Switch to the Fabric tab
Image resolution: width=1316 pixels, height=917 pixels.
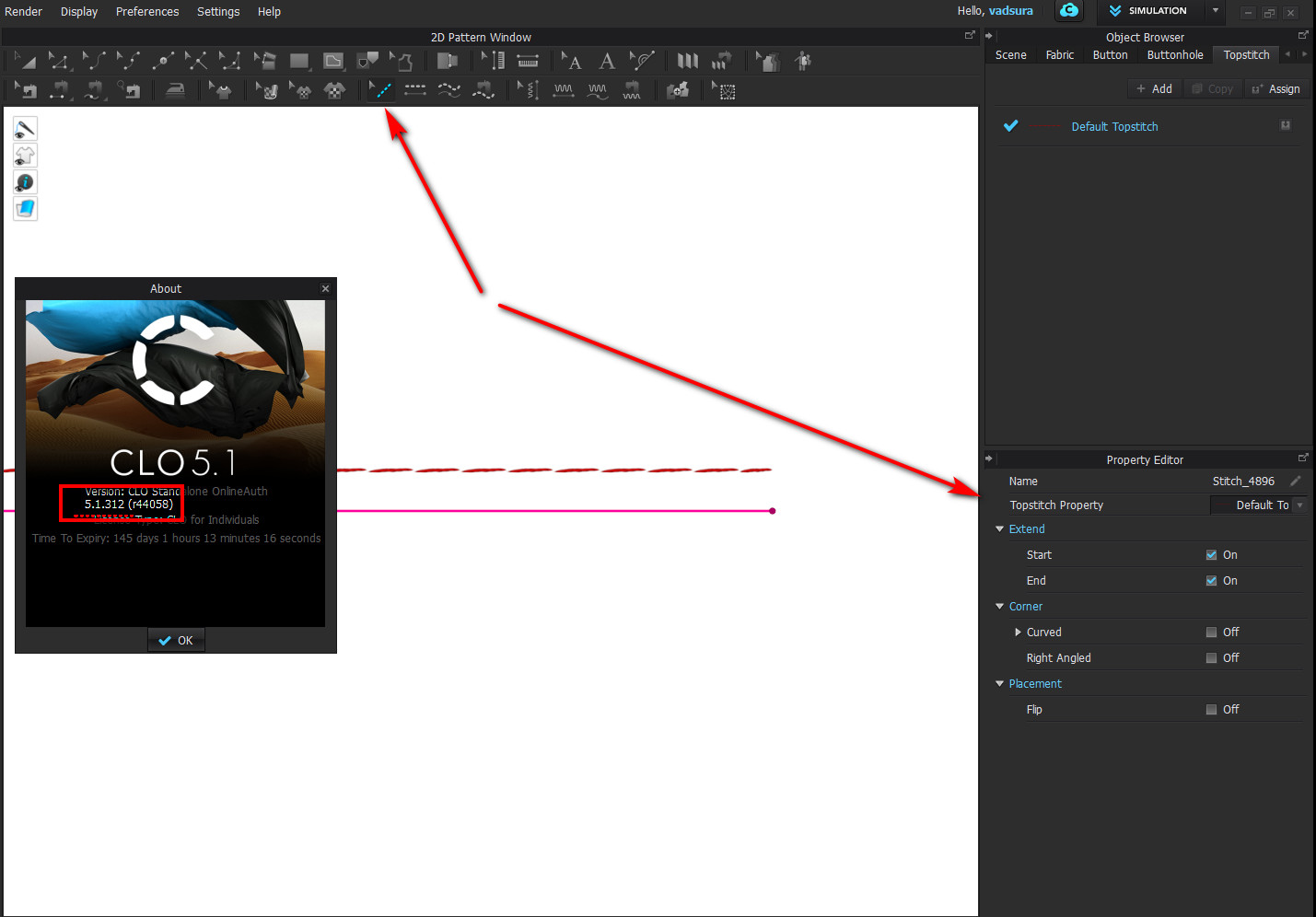[1059, 55]
